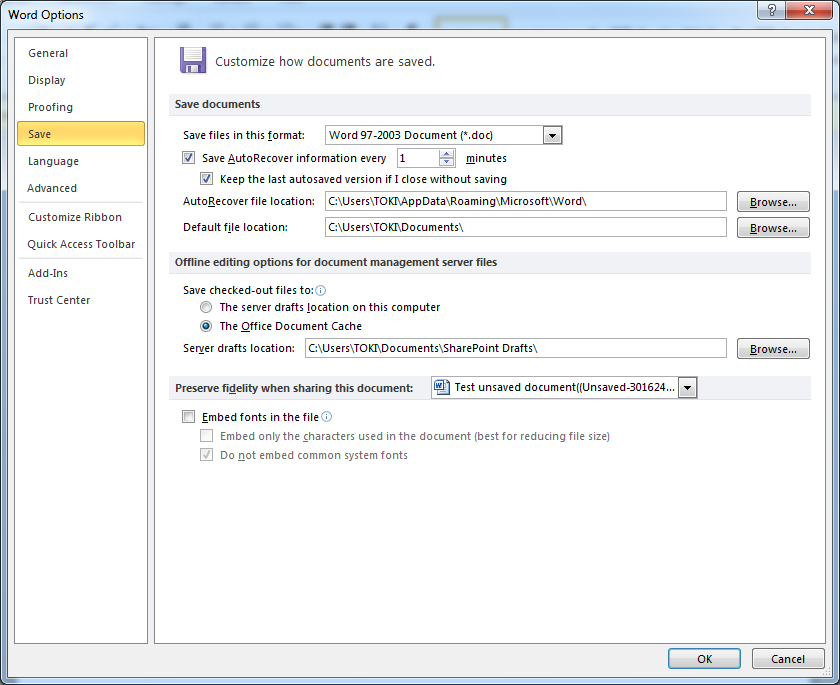
Task: Open the Display options category
Action: pyautogui.click(x=81, y=80)
